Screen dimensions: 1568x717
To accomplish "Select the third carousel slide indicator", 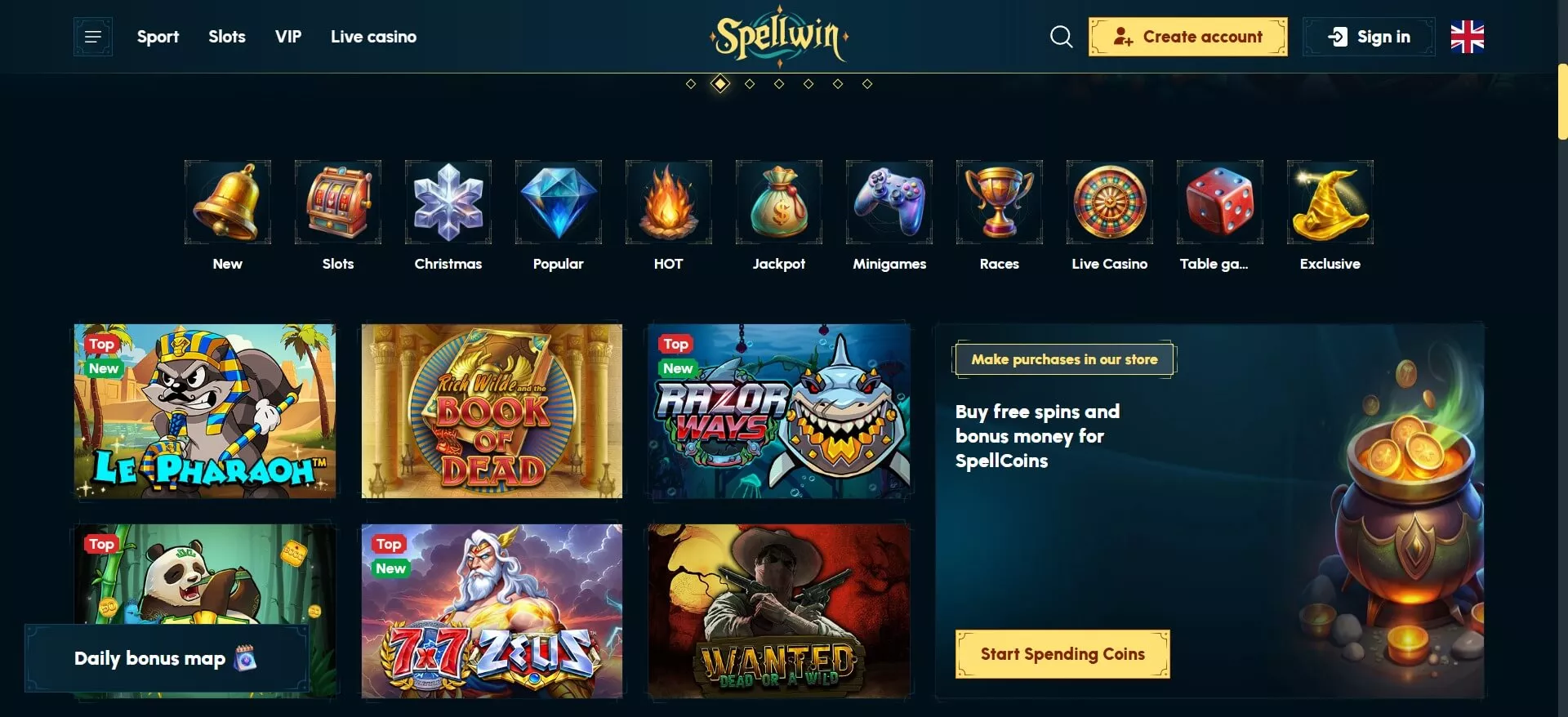I will click(x=750, y=84).
